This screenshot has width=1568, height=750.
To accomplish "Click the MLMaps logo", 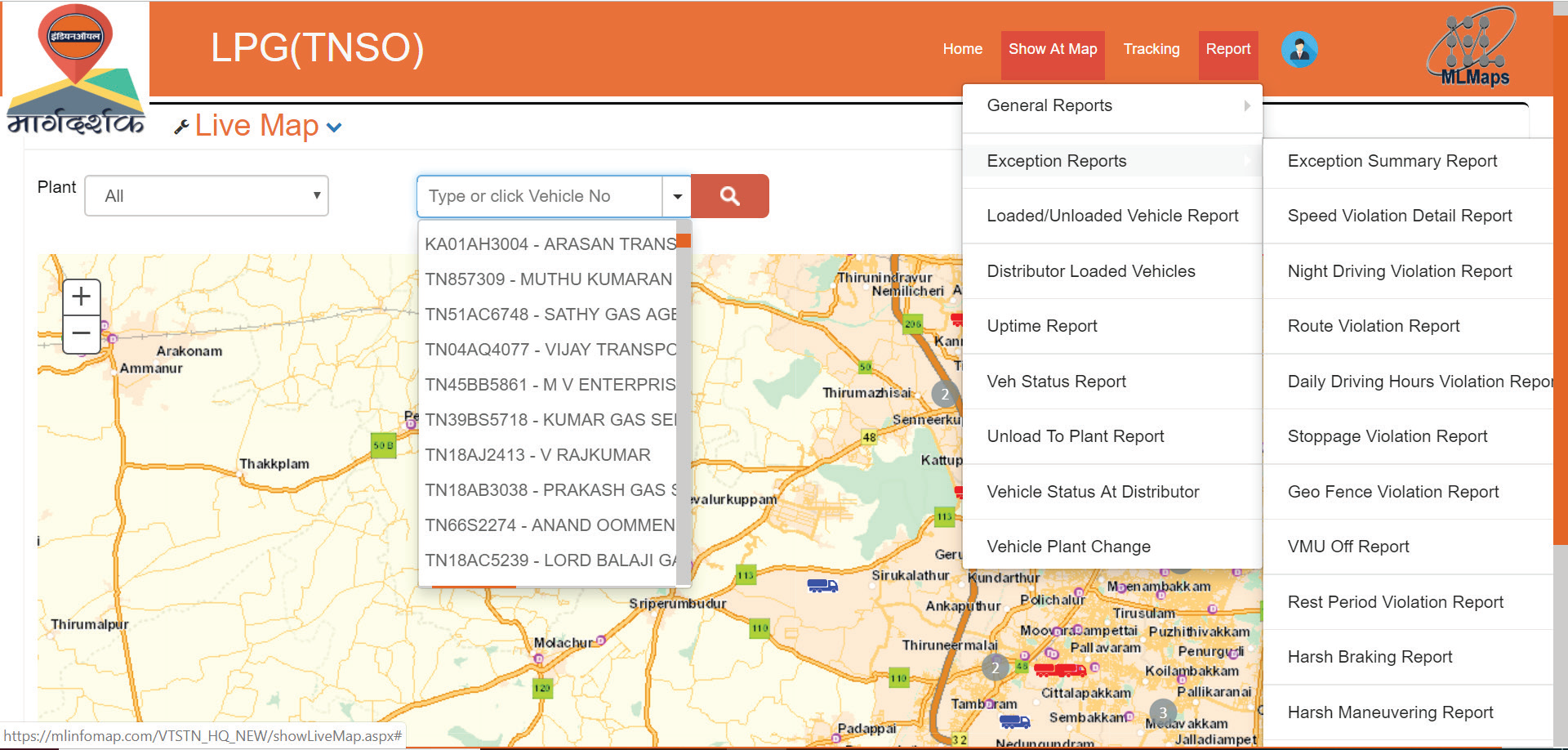I will [x=1472, y=47].
